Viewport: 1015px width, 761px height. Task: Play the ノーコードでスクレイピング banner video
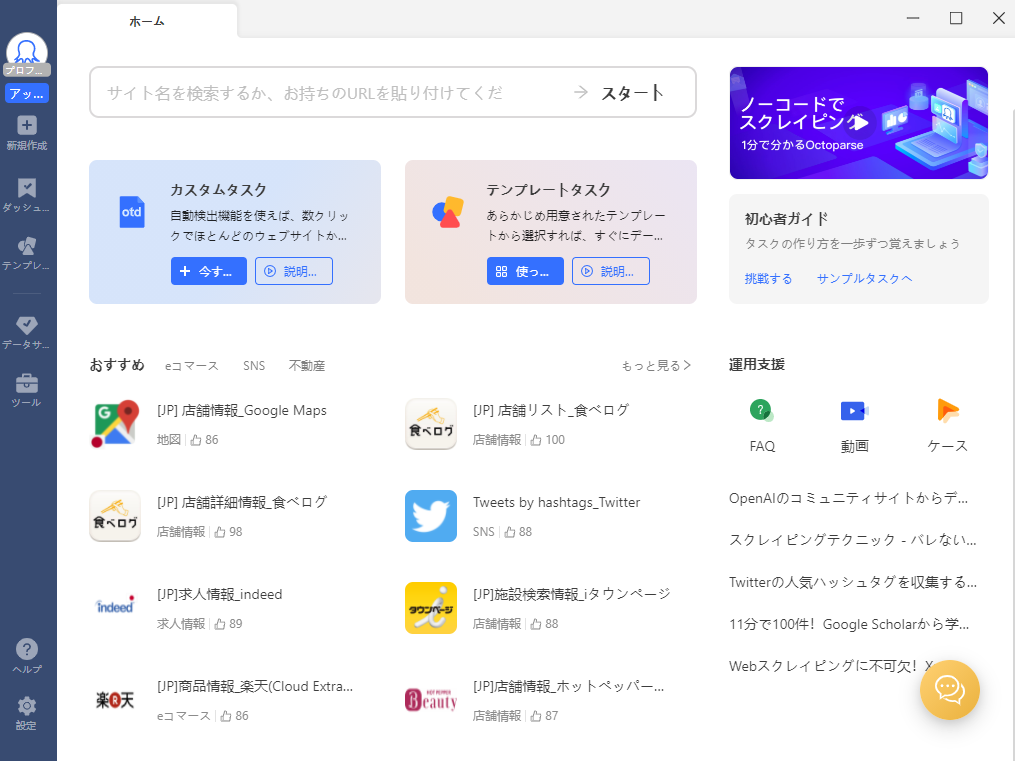[x=858, y=122]
